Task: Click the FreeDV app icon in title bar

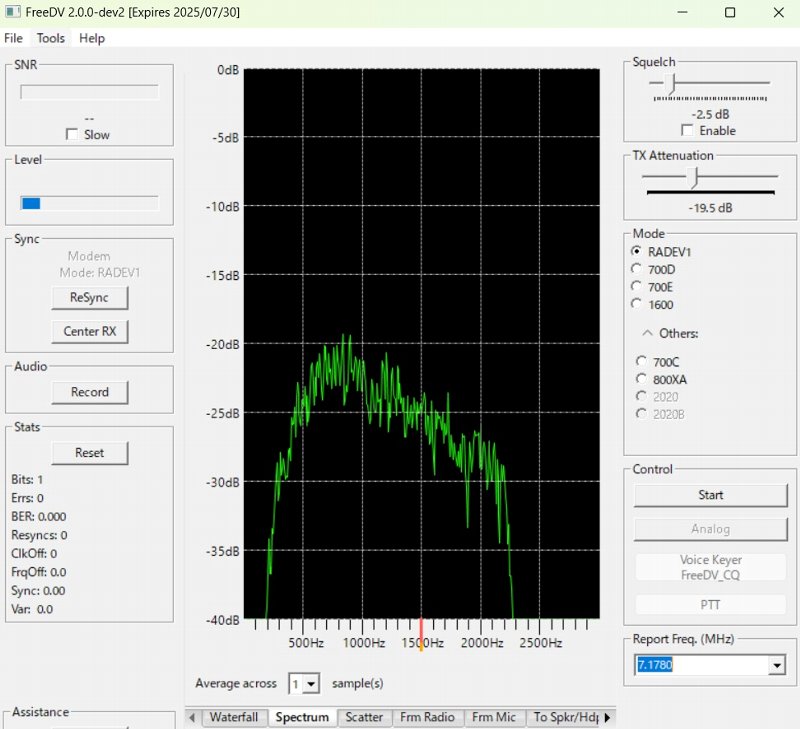Action: pyautogui.click(x=13, y=12)
